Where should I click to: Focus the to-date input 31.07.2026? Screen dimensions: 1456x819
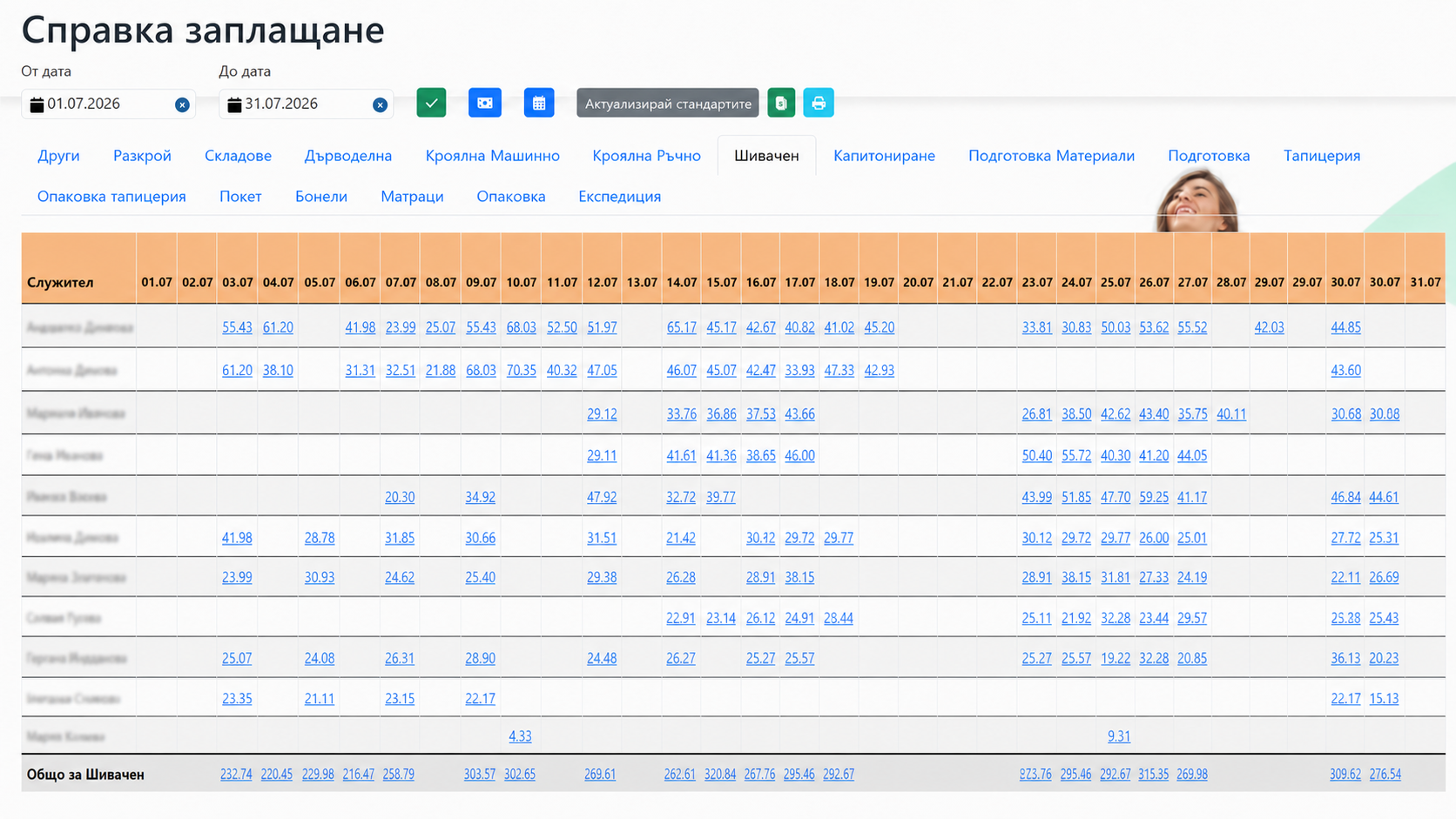click(306, 104)
